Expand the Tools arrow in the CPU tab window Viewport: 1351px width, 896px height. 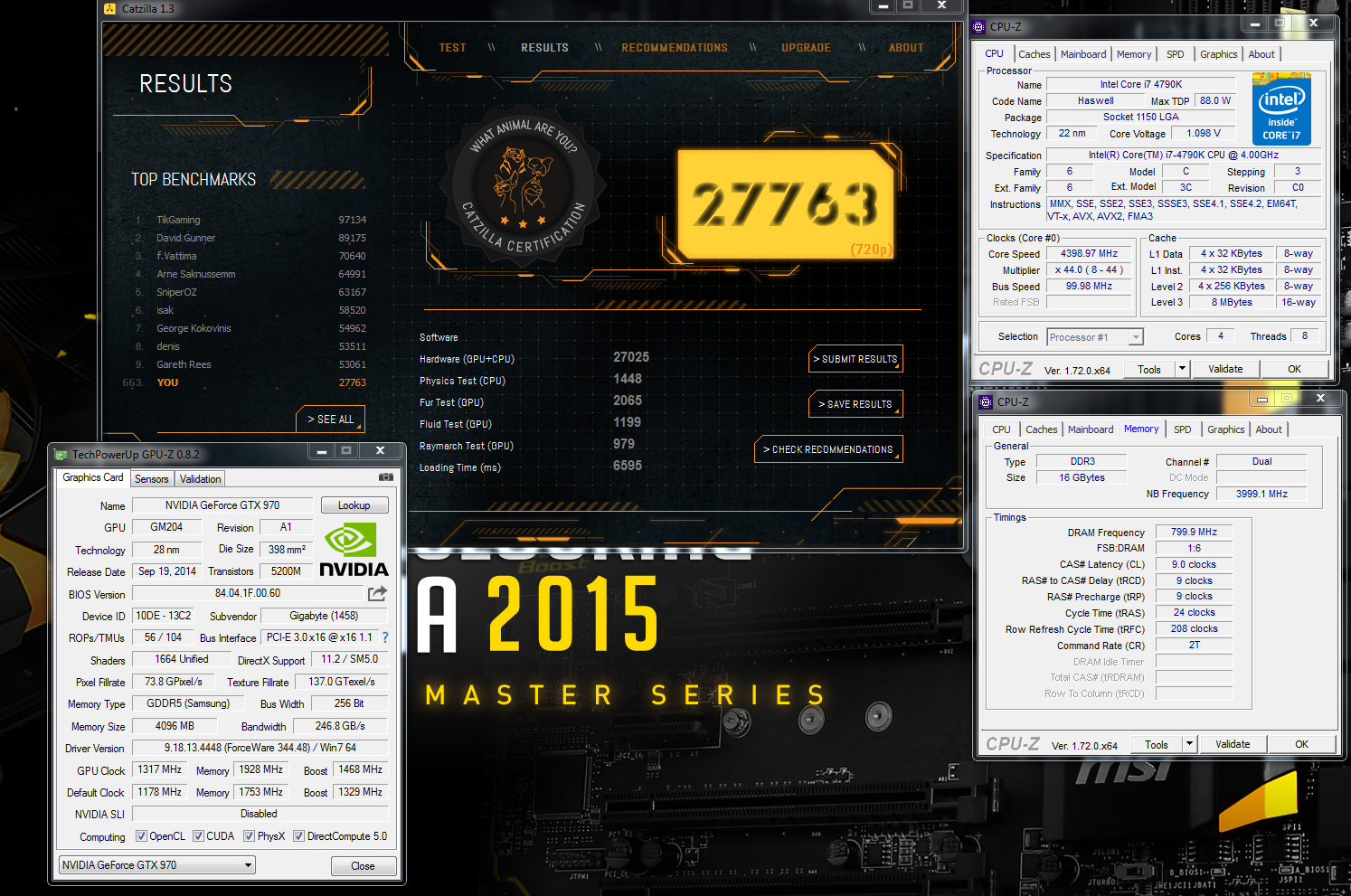click(x=1181, y=369)
